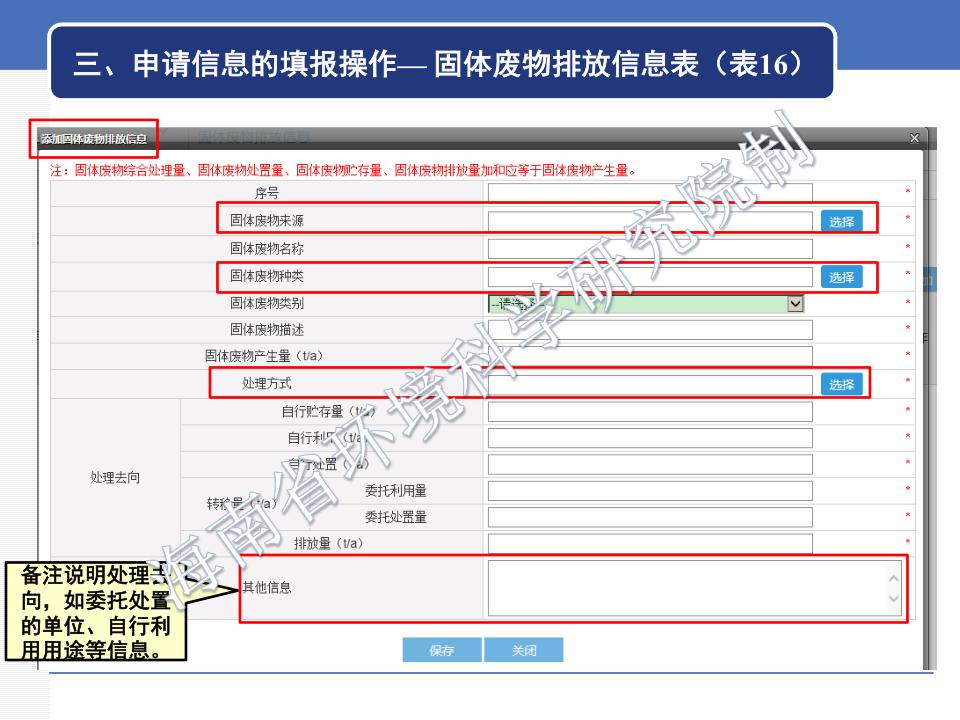The image size is (960, 720).
Task: Close the dialog with X icon
Action: [914, 138]
